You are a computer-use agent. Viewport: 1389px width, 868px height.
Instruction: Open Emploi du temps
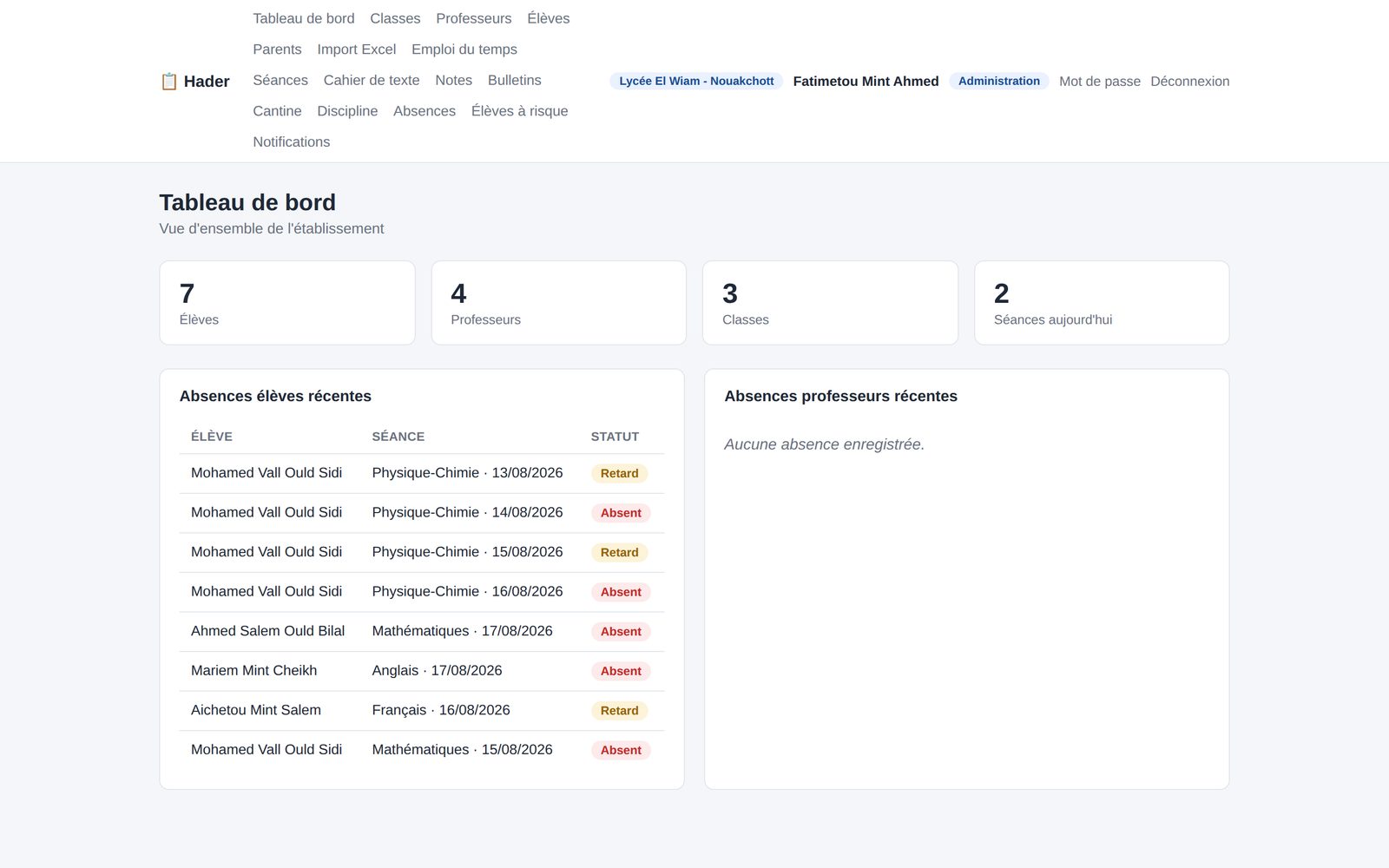pos(464,49)
